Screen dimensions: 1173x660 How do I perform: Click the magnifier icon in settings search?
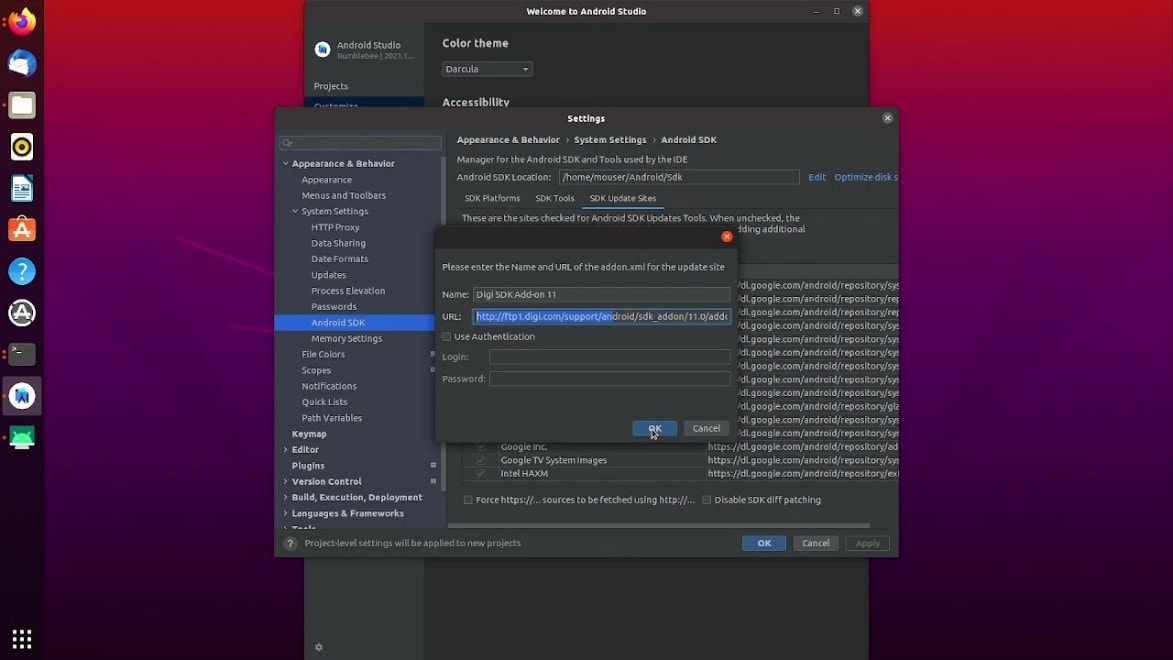287,143
